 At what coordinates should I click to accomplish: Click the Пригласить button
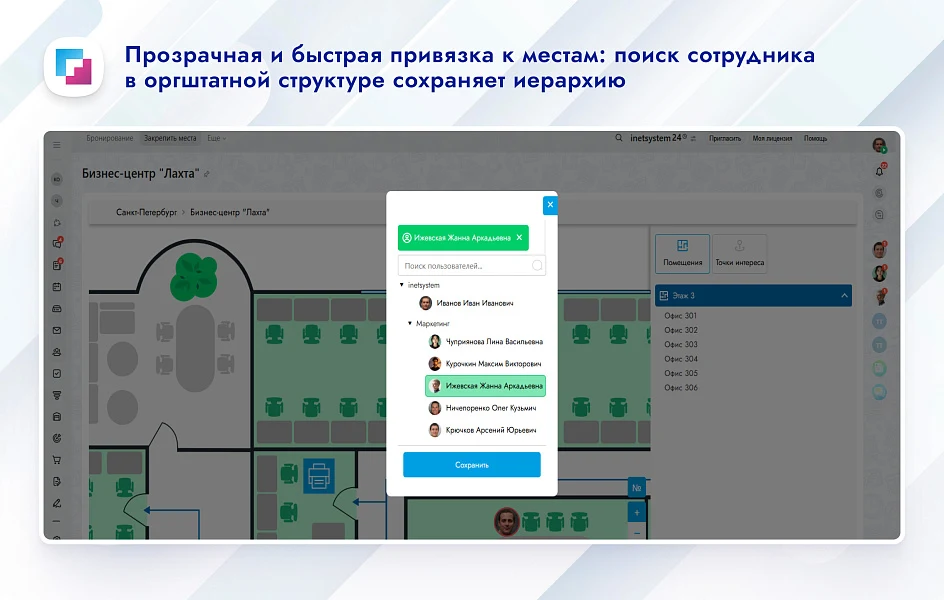point(725,138)
